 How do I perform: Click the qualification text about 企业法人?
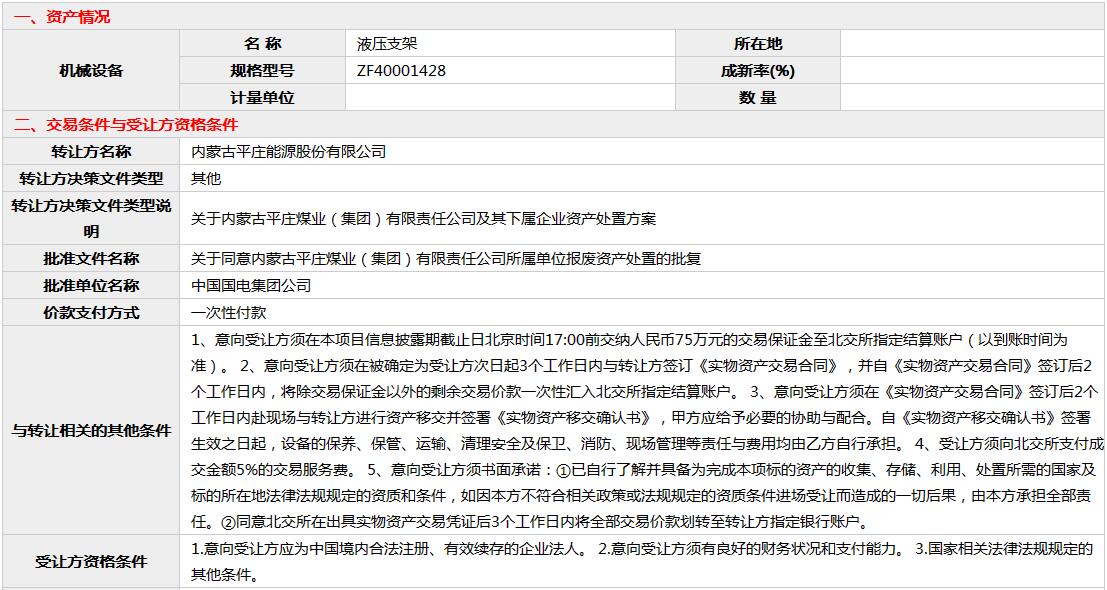[x=642, y=562]
